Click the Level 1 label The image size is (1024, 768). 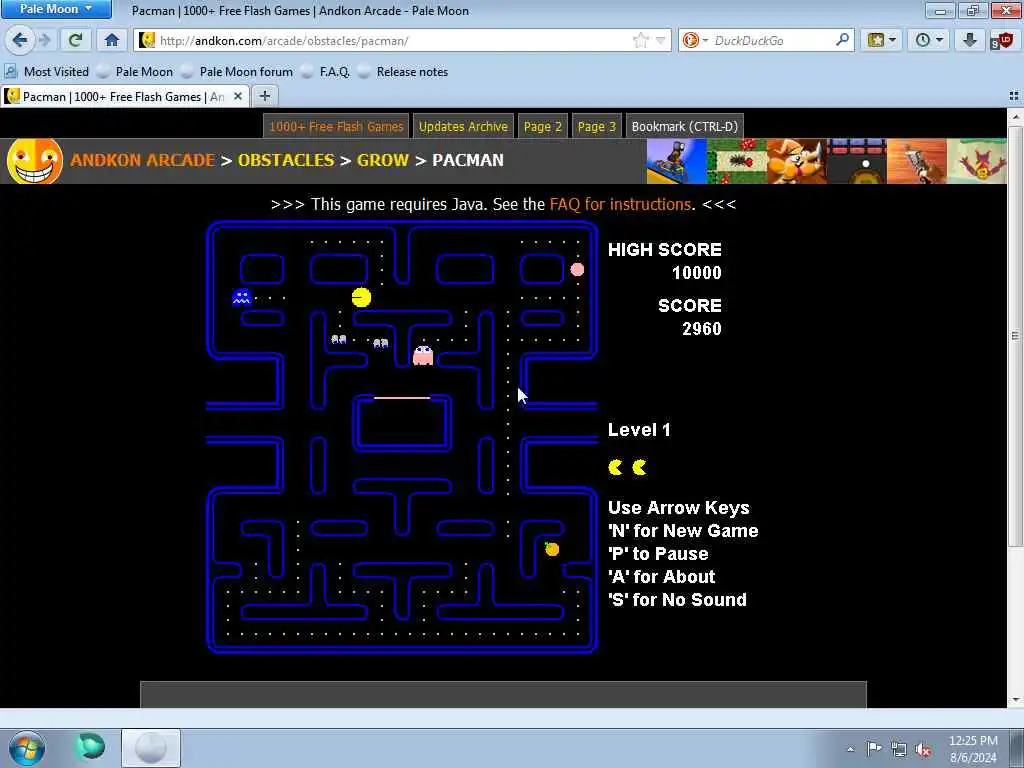(x=639, y=430)
